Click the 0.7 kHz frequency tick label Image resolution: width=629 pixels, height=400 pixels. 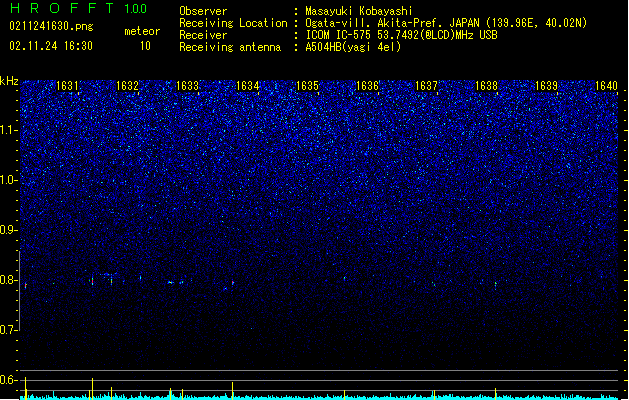(x=9, y=330)
